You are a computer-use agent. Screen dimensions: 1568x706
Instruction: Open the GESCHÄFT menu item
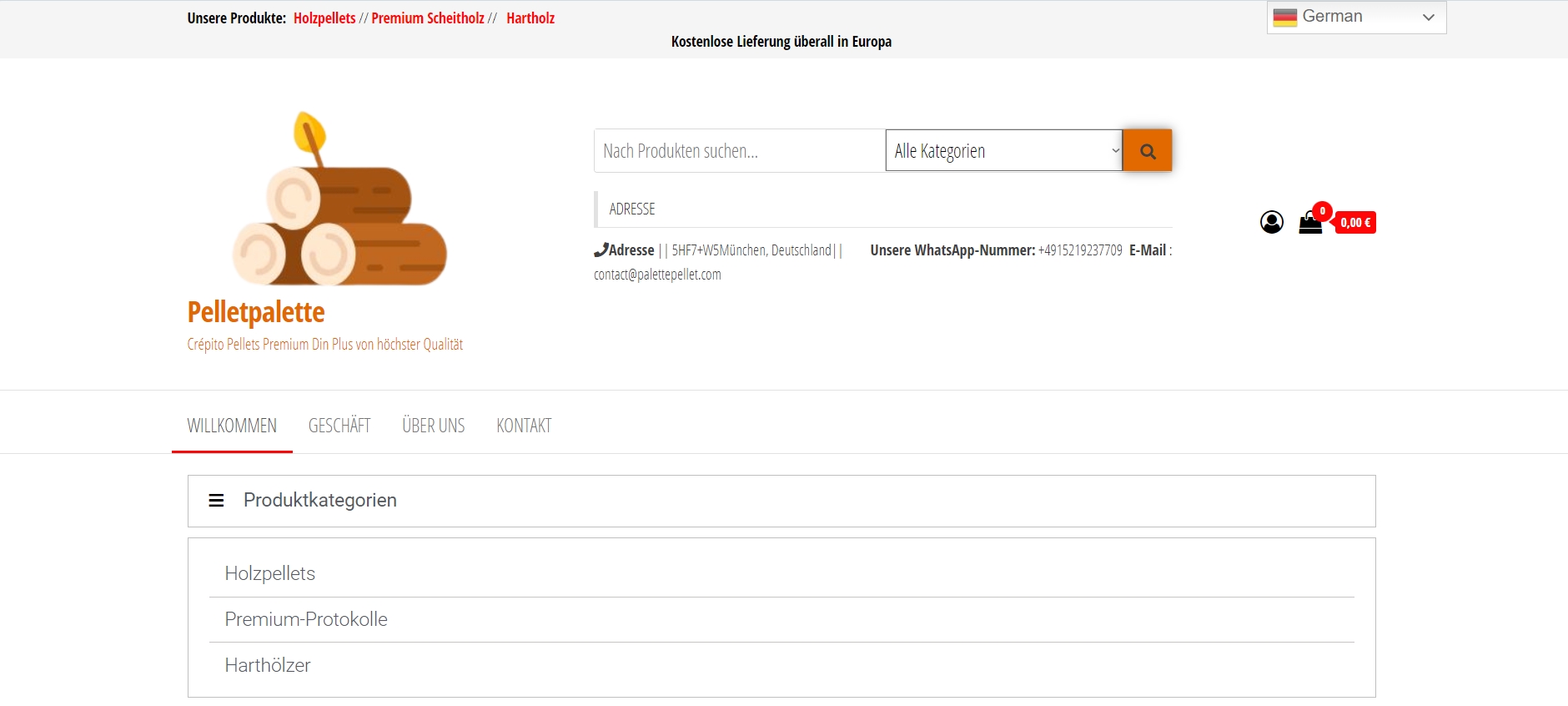tap(339, 426)
